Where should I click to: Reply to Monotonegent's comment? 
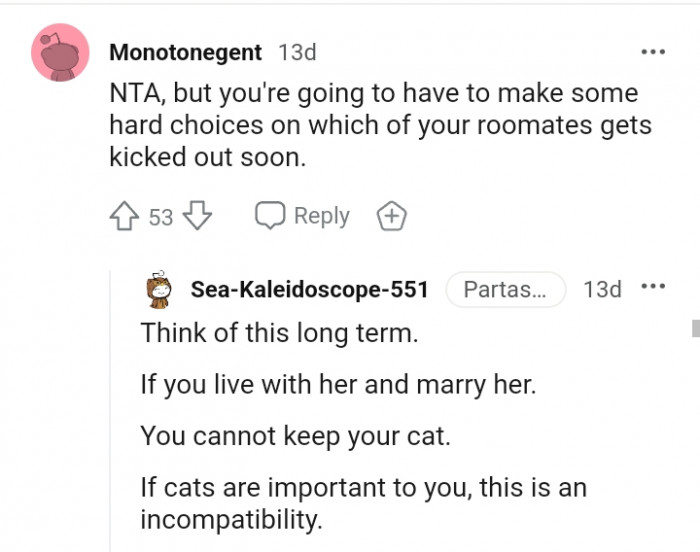(302, 216)
